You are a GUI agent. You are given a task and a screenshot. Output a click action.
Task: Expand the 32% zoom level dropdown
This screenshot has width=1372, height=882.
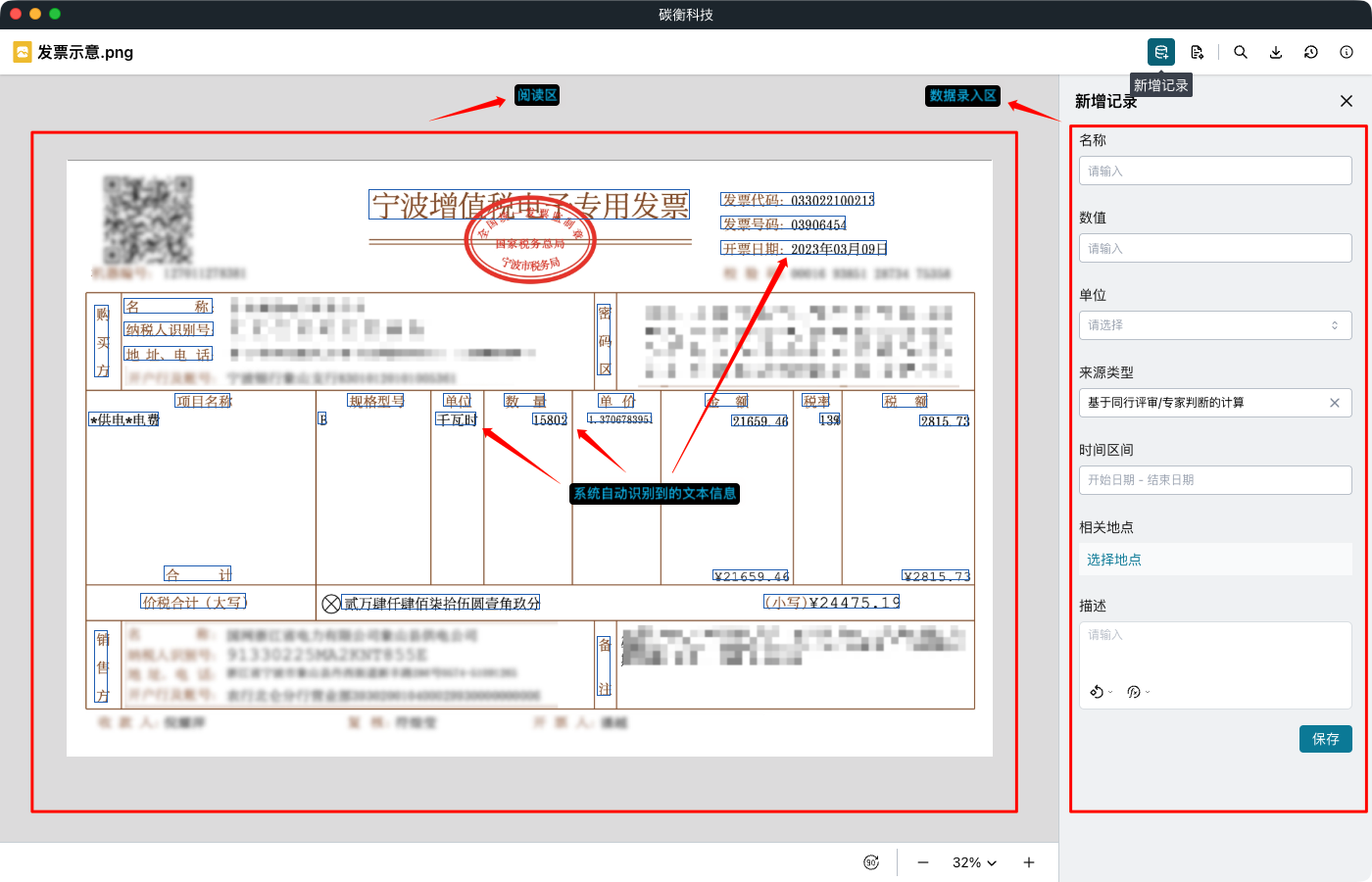click(973, 862)
